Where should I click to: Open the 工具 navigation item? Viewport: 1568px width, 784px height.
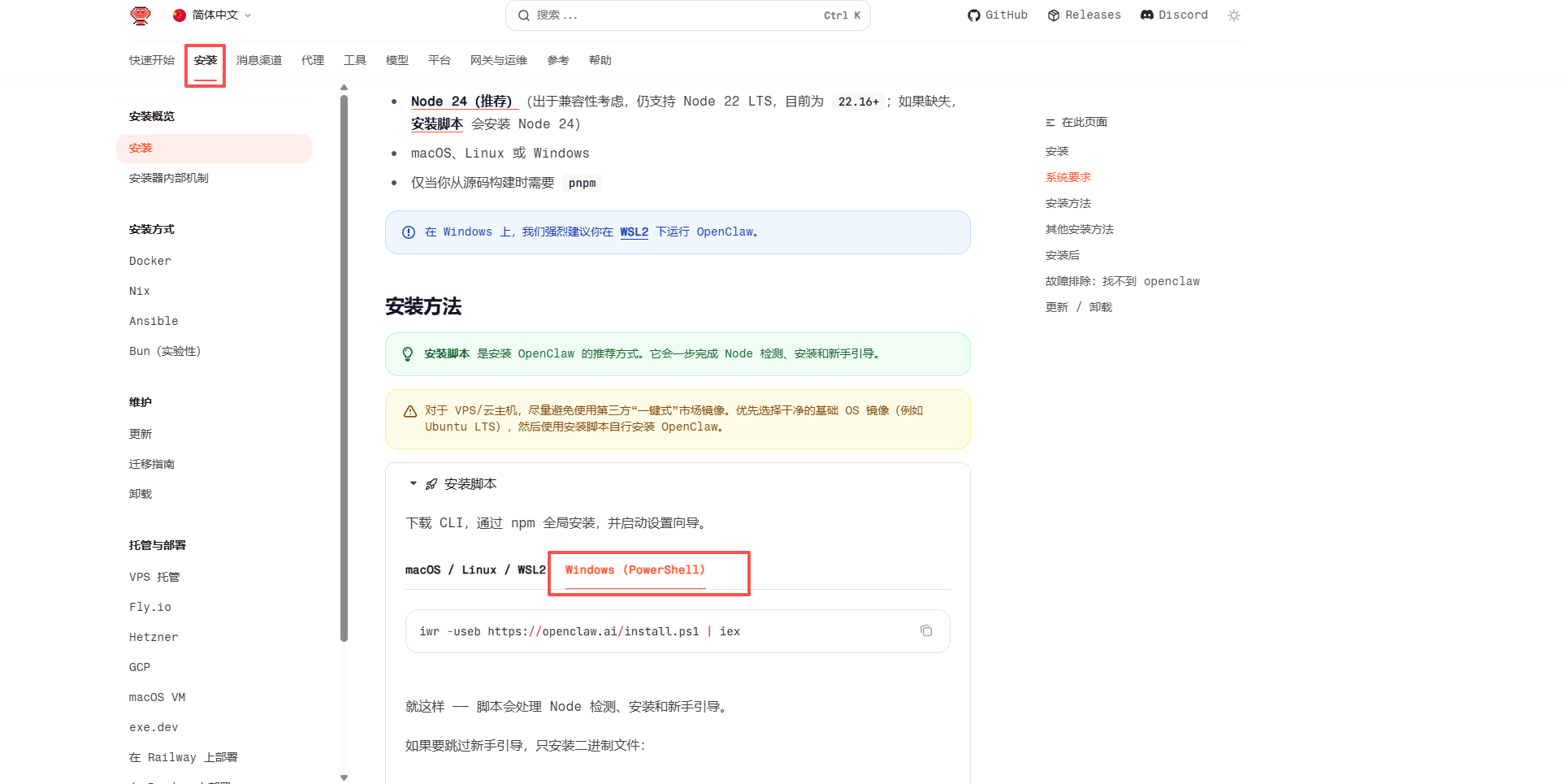coord(354,59)
